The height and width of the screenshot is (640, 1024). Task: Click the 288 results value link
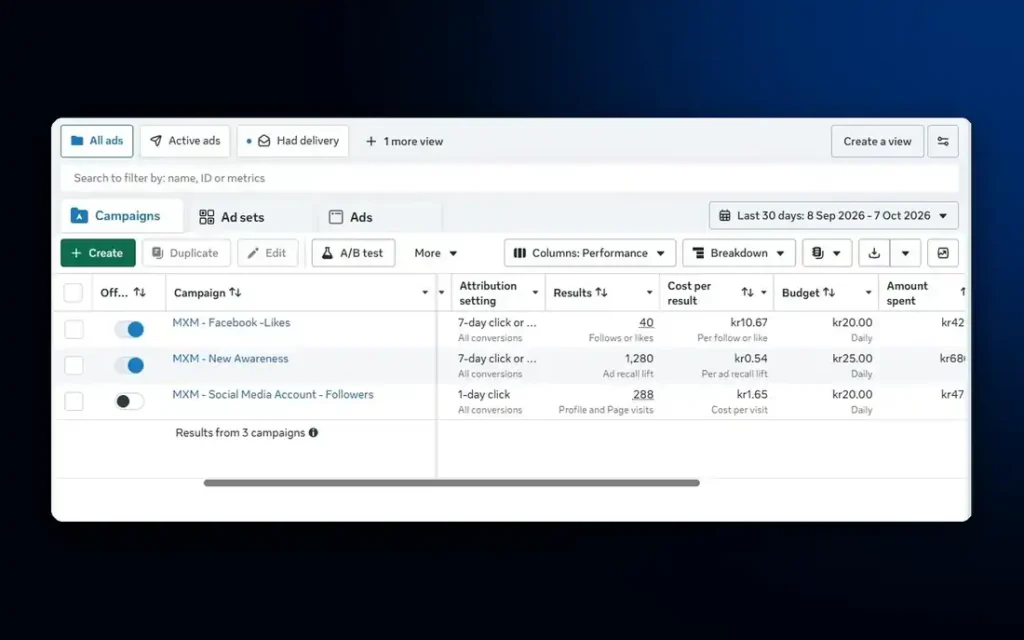(x=643, y=394)
